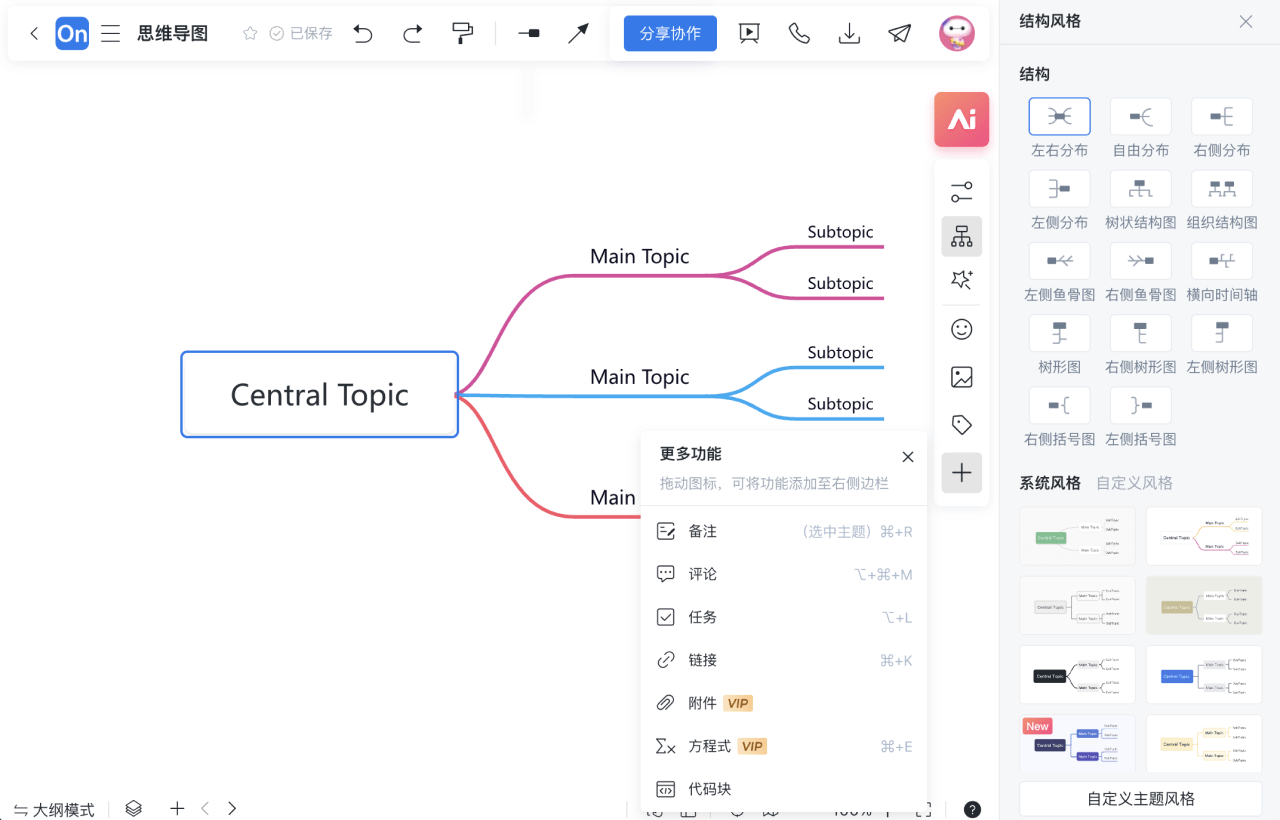
Task: Open the emoji sticker icon in sidebar
Action: pyautogui.click(x=961, y=329)
